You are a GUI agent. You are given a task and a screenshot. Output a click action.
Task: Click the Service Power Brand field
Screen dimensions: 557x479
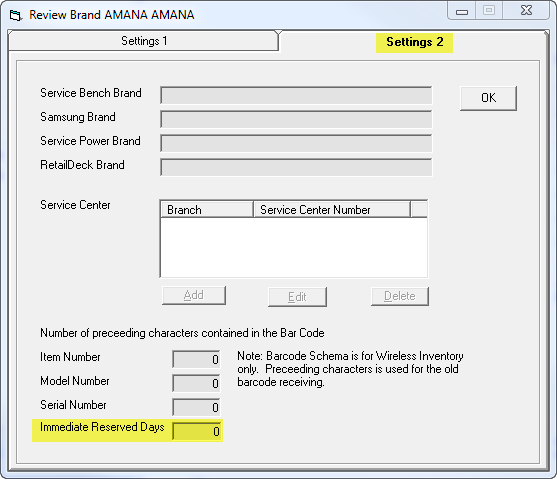pyautogui.click(x=296, y=143)
